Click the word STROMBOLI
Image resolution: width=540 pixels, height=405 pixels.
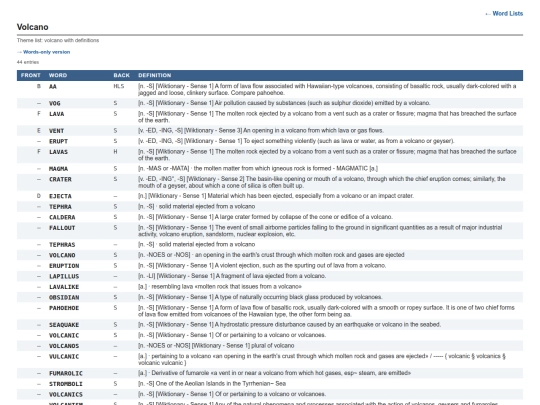[x=66, y=384]
